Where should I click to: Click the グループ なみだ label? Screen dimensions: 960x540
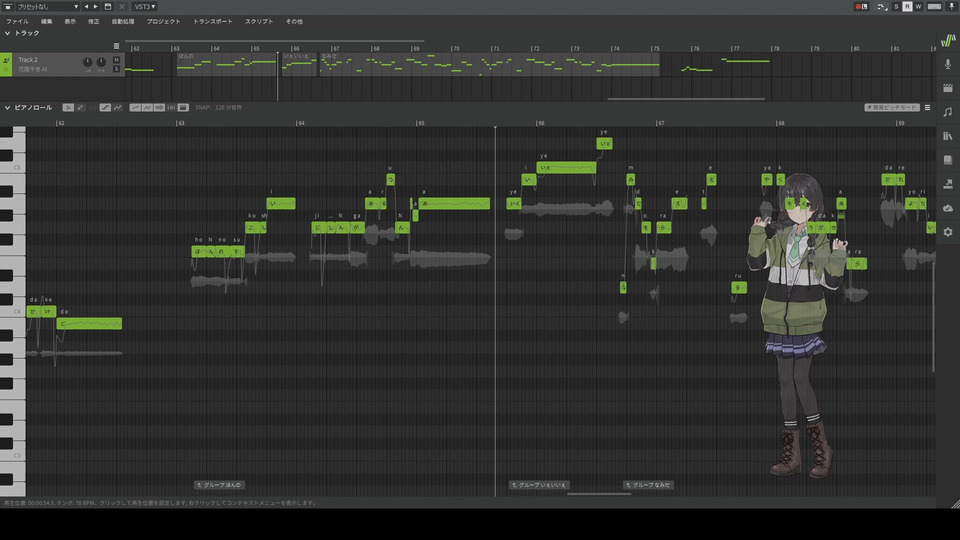(x=648, y=485)
